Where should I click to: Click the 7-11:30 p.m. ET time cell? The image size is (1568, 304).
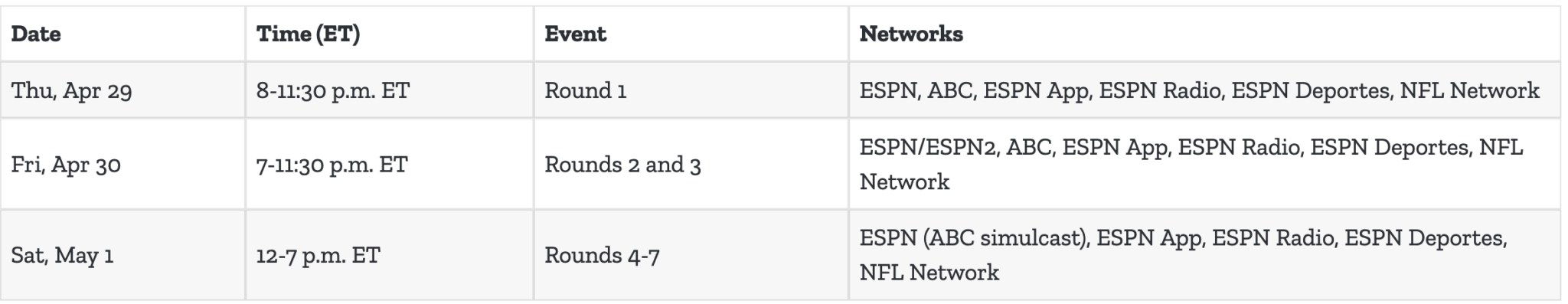tap(390, 164)
